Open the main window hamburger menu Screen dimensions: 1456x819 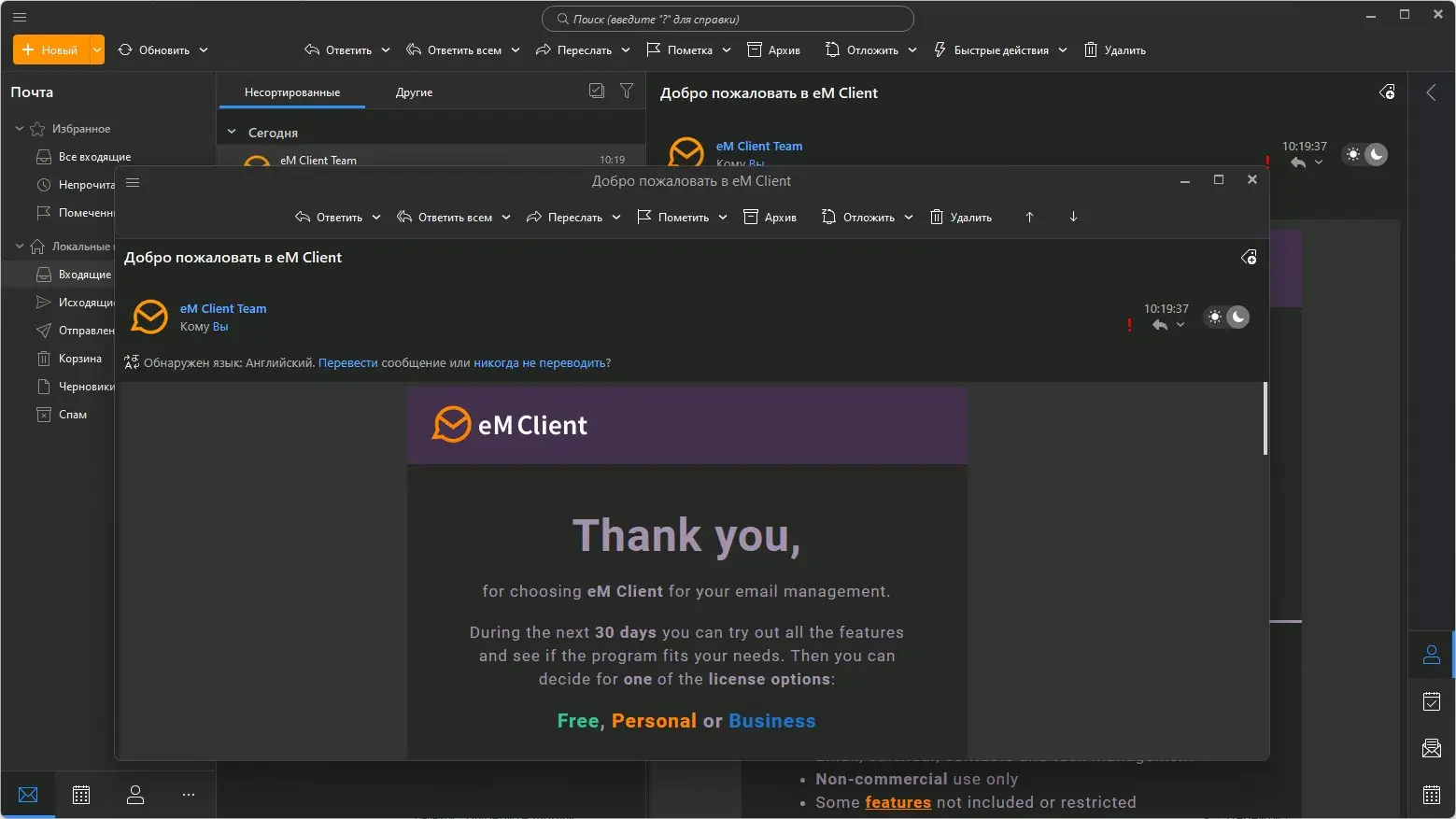pyautogui.click(x=20, y=17)
